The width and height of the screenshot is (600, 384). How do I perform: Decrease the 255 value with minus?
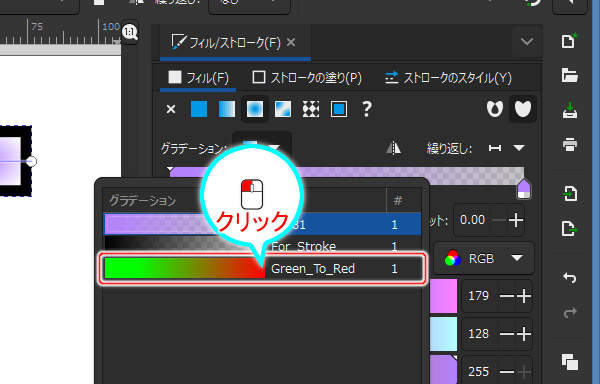[507, 371]
